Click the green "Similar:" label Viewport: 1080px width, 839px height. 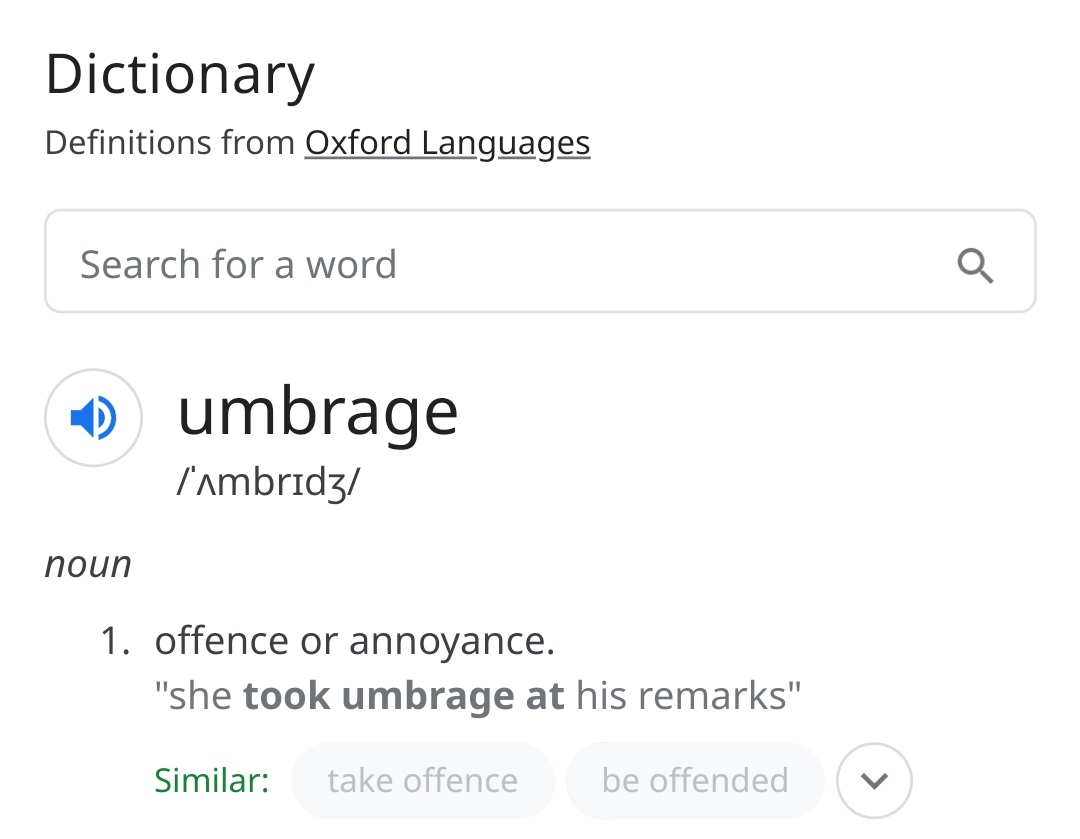[x=212, y=780]
